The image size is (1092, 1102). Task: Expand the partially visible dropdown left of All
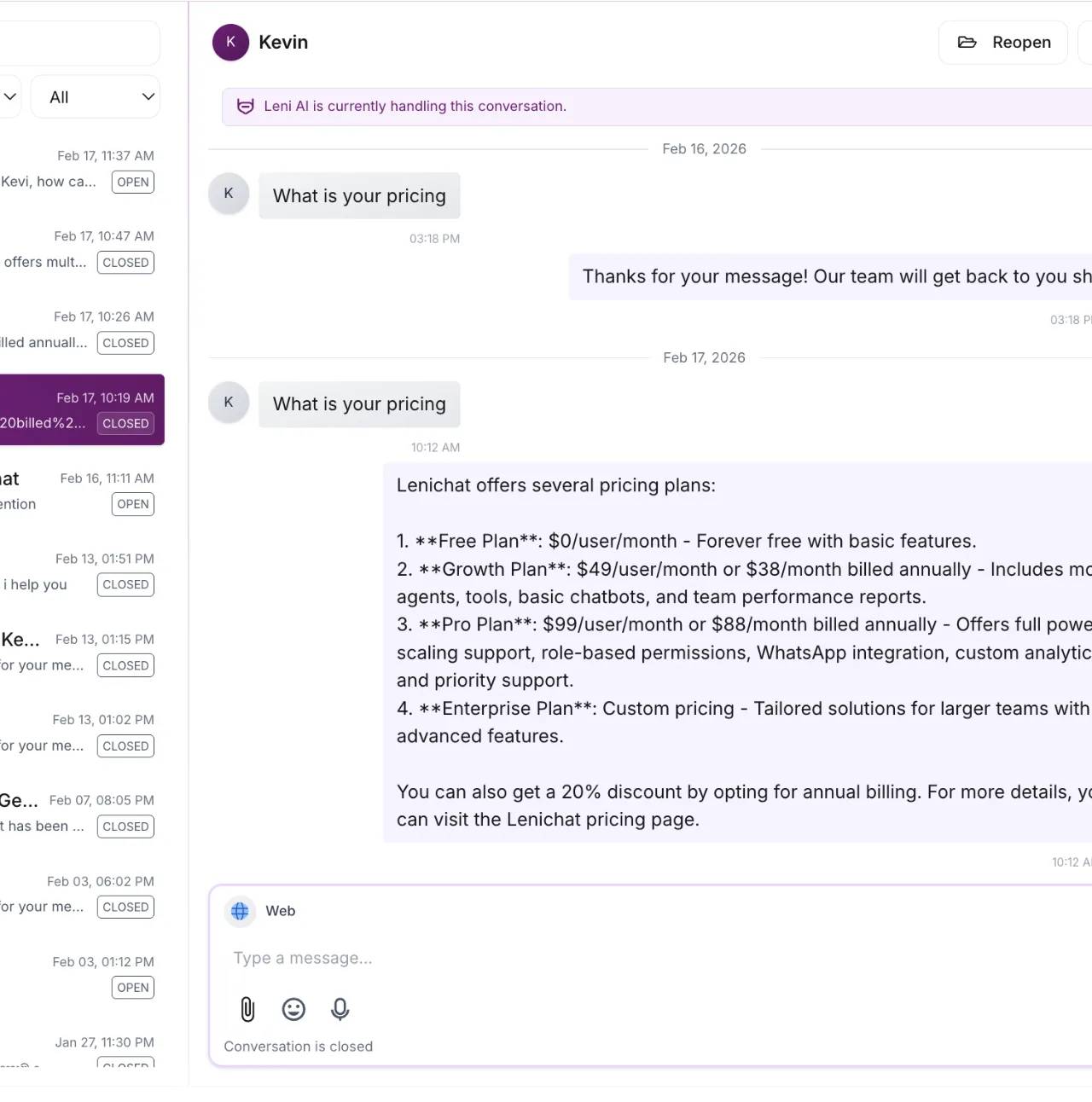click(9, 97)
